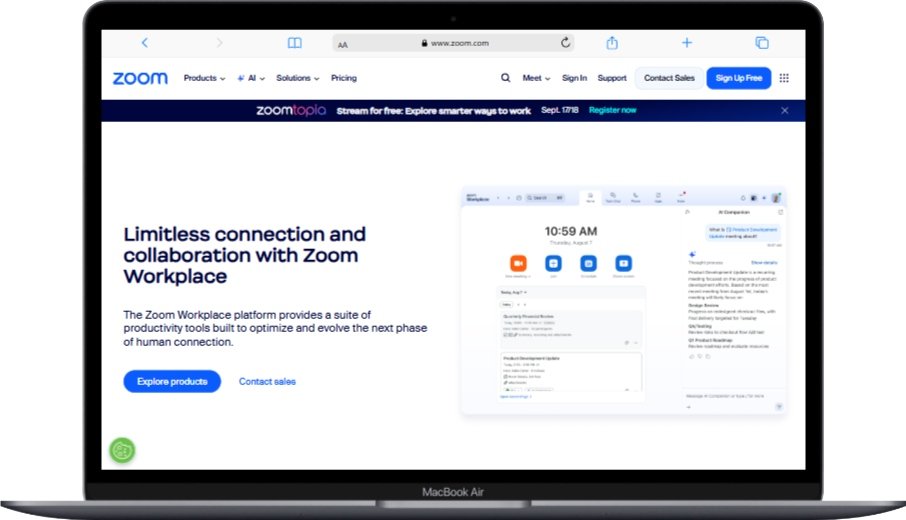Open the Pricing page
This screenshot has width=906, height=520.
tap(344, 78)
